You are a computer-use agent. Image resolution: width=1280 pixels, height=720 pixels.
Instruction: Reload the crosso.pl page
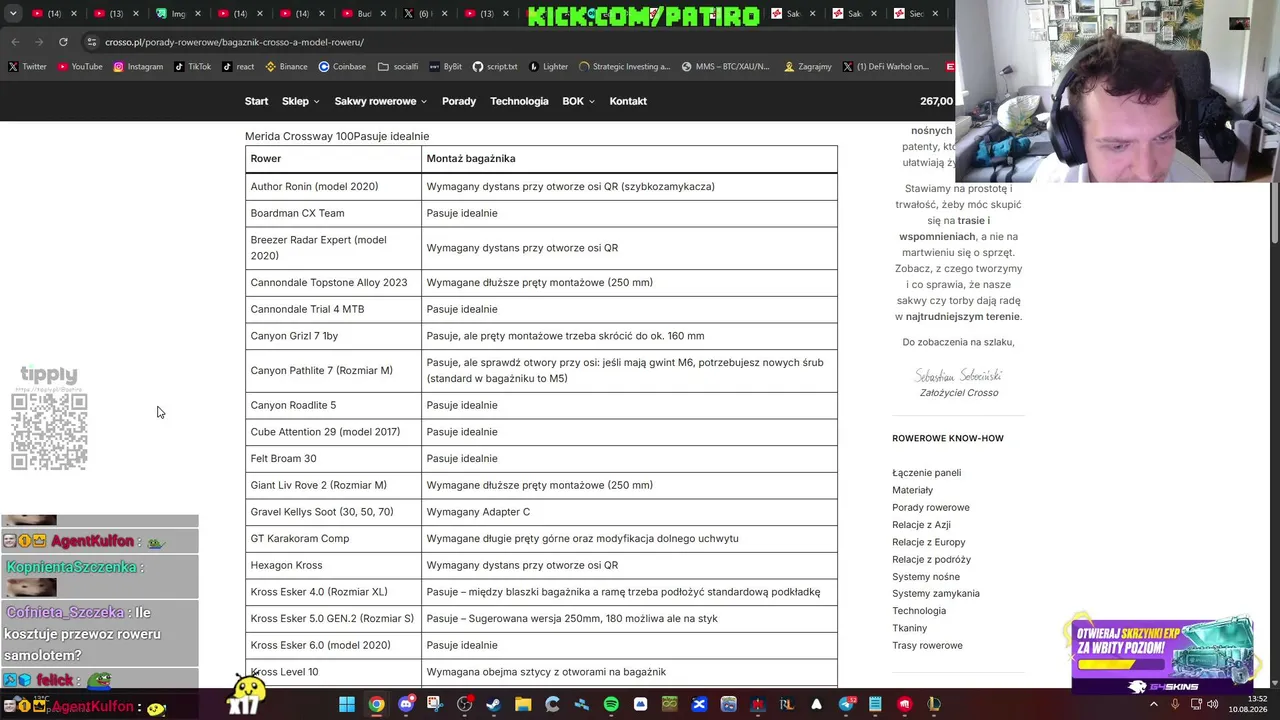click(x=63, y=42)
